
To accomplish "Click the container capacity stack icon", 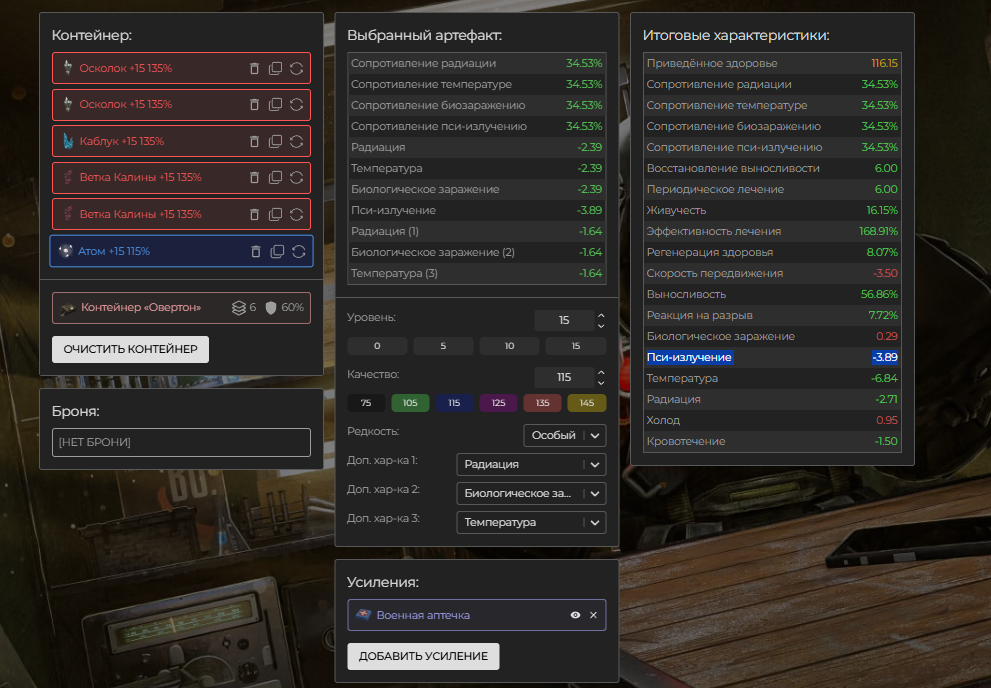I will [x=238, y=308].
